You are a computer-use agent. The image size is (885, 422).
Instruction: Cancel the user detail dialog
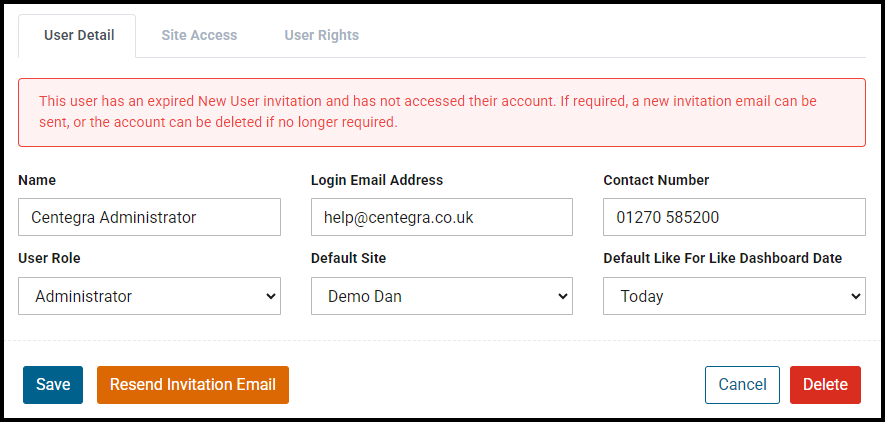coord(742,385)
